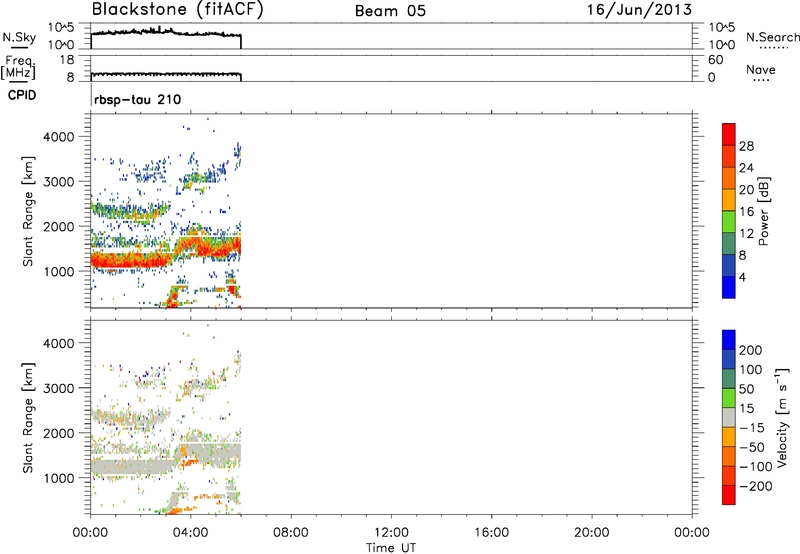Click the "15" velocity colorbar label
Screen dimensions: 800x554
(746, 408)
